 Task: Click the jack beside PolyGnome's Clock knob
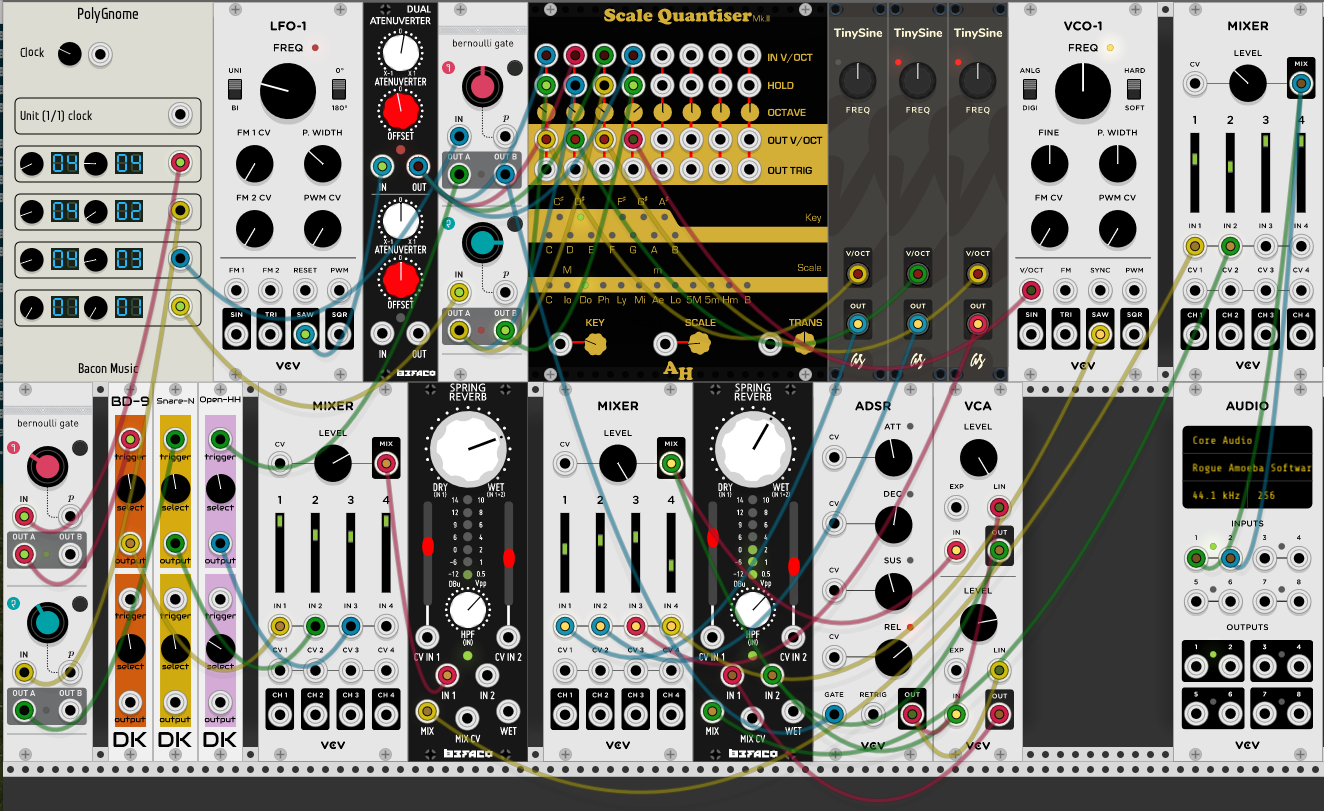click(100, 55)
